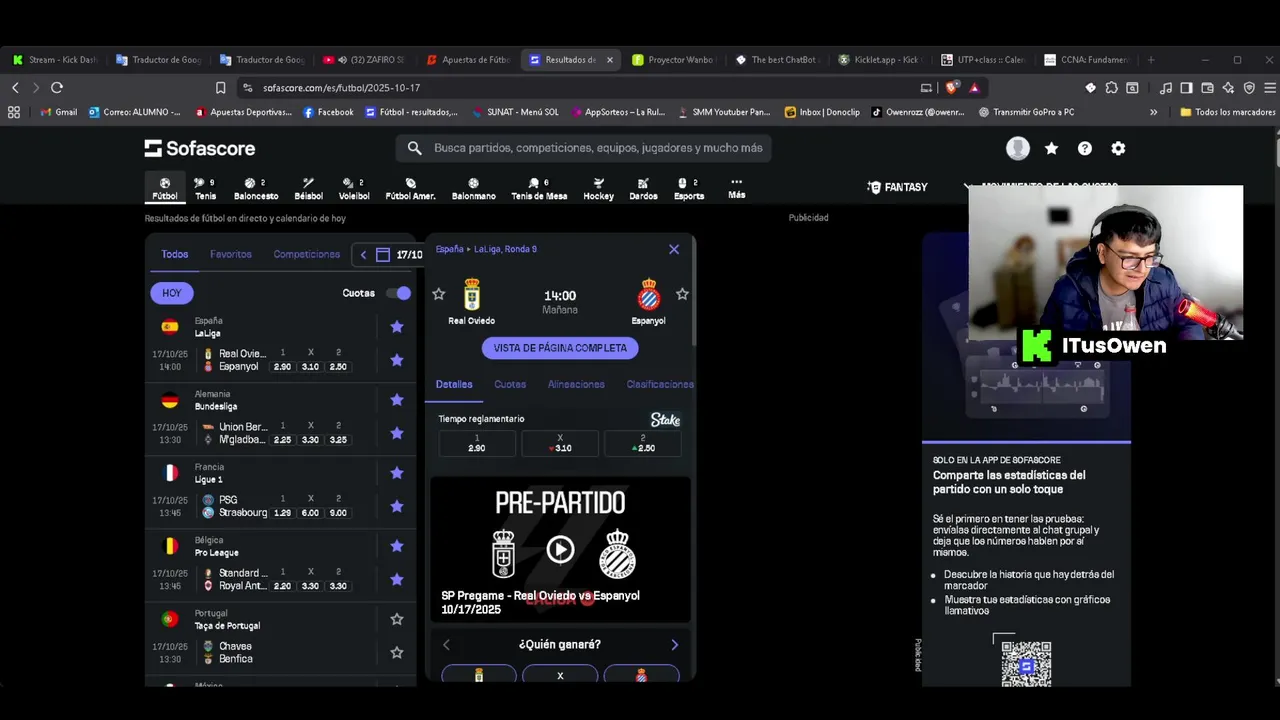
Task: Bookmark this page icon in address bar
Action: [x=220, y=88]
